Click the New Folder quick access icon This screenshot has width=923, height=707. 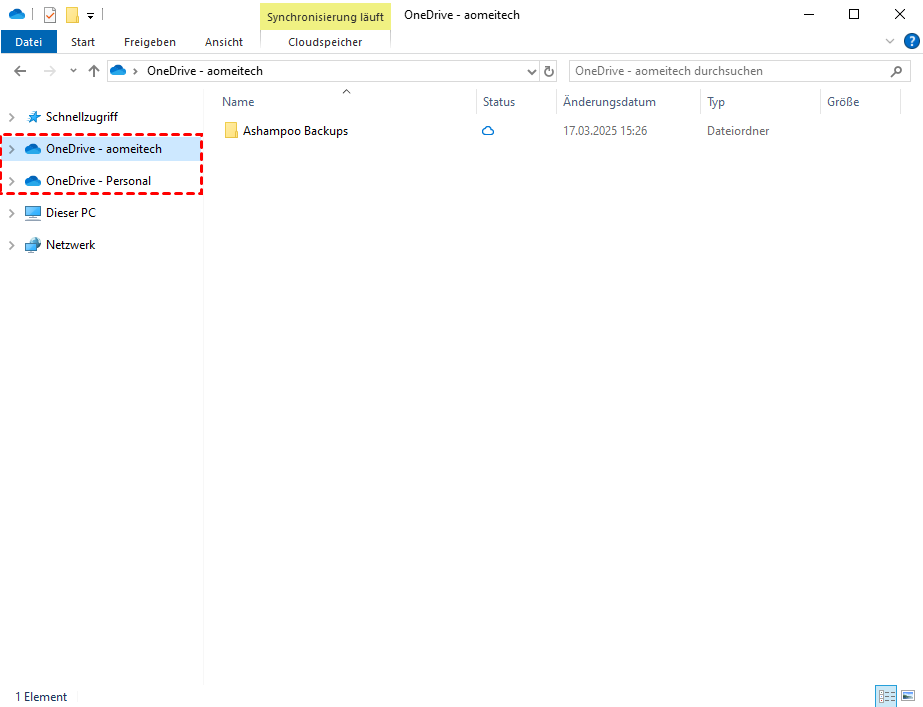point(72,15)
